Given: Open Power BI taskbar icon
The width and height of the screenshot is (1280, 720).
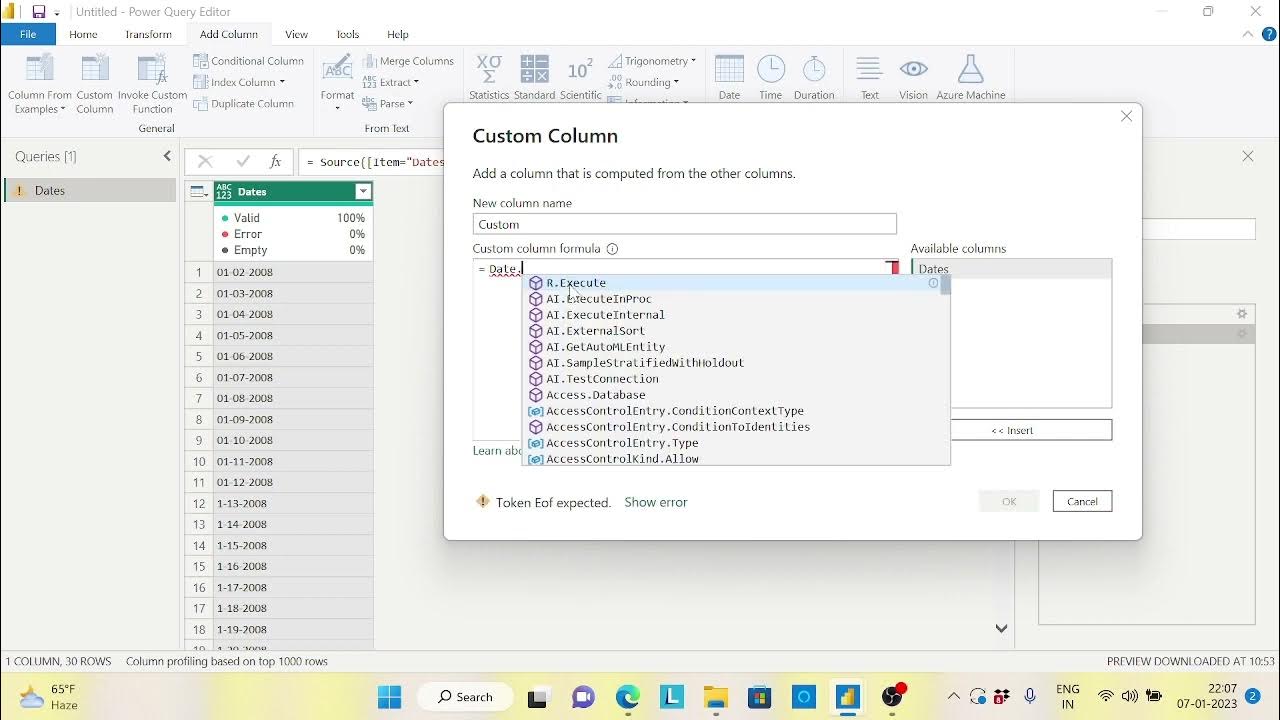Looking at the screenshot, I should [848, 697].
